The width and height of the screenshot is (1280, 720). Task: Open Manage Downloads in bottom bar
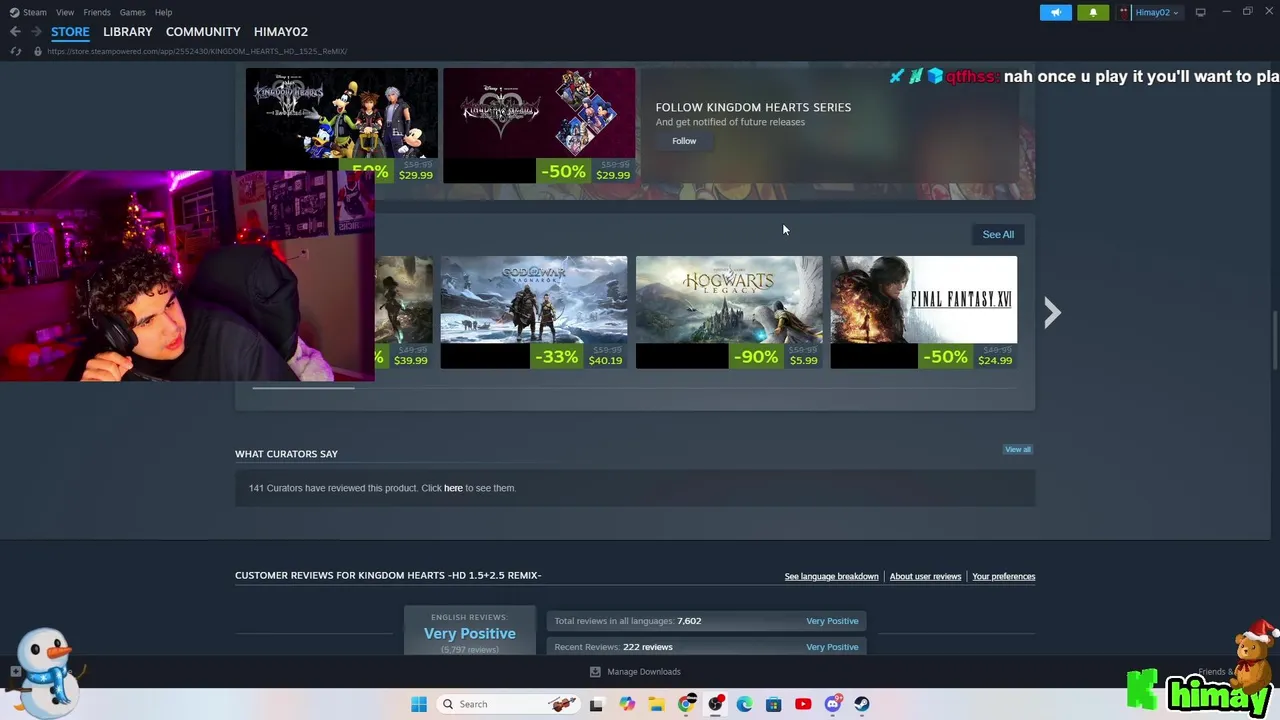[644, 672]
